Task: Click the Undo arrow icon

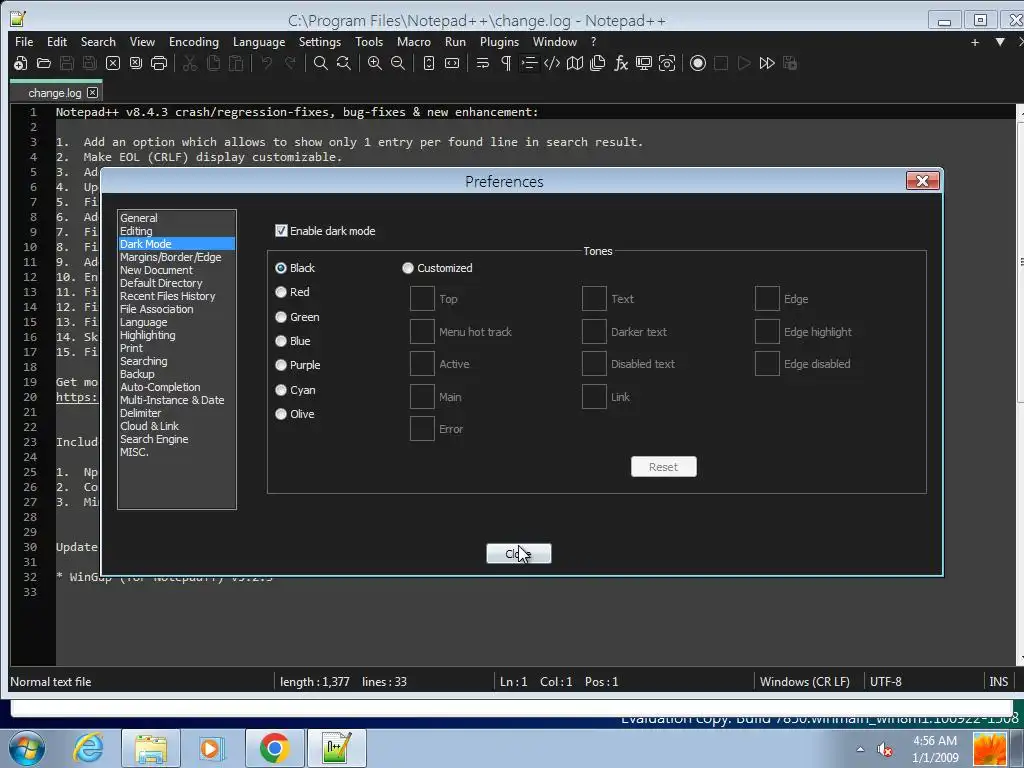Action: coord(266,63)
